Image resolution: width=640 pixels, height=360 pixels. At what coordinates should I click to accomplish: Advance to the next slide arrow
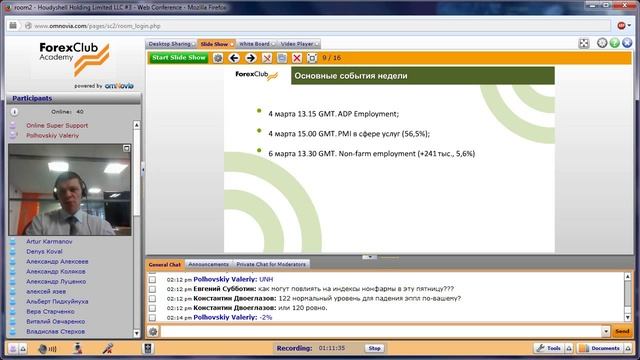click(x=251, y=58)
